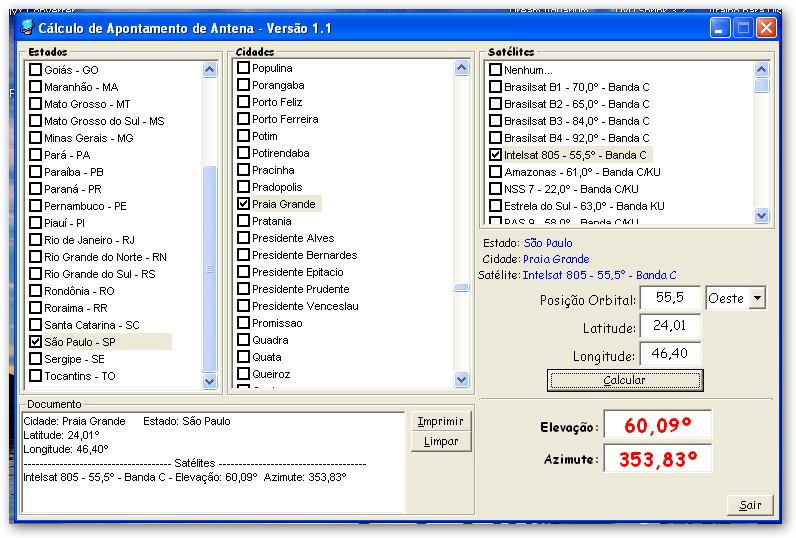Click the Documento text area

[x=213, y=462]
